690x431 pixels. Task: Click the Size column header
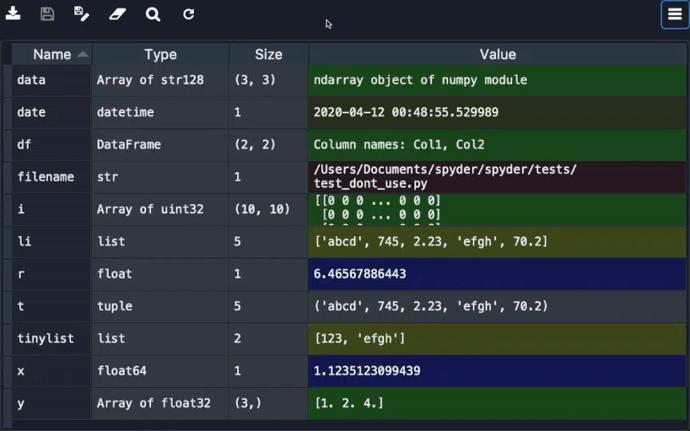(268, 55)
